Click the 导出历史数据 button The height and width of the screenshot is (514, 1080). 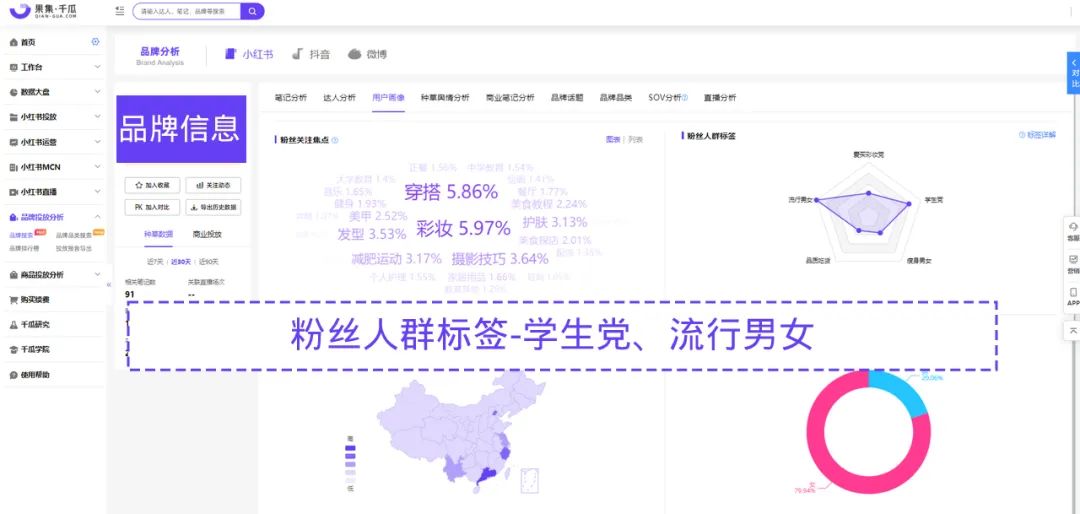[x=212, y=207]
